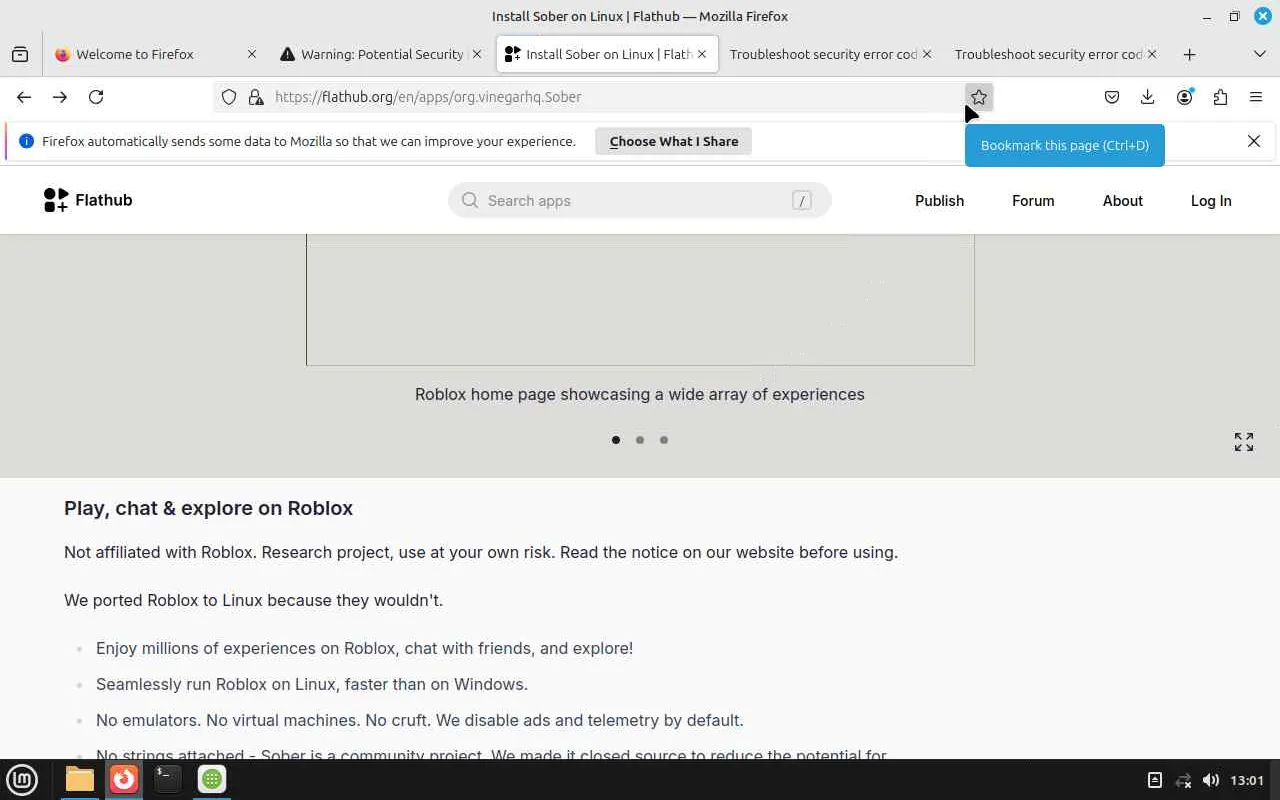Click the Choose What I Share button

pos(674,141)
